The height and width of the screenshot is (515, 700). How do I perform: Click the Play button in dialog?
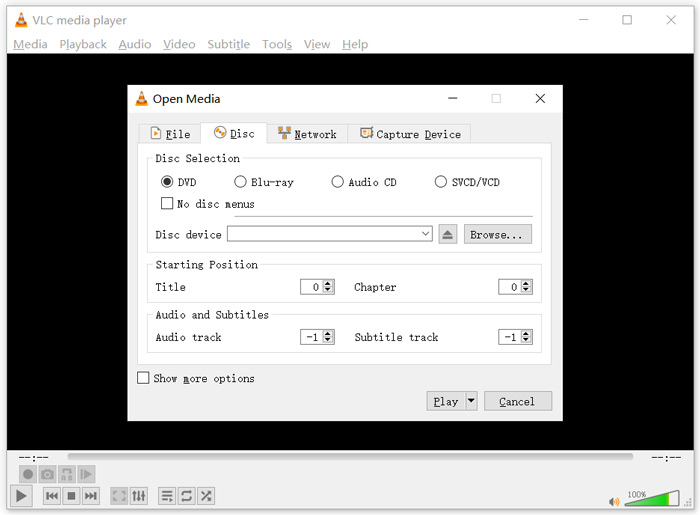[x=446, y=401]
